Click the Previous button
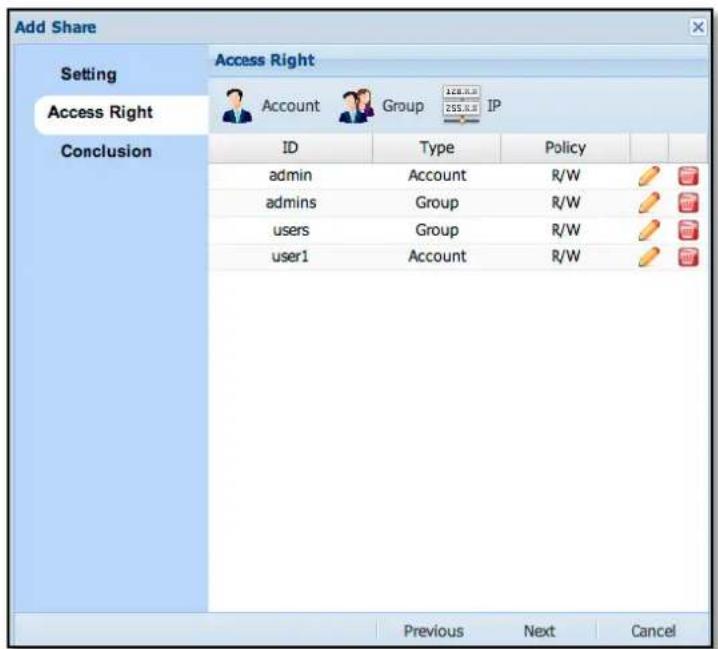Image resolution: width=718 pixels, height=649 pixels. [434, 631]
